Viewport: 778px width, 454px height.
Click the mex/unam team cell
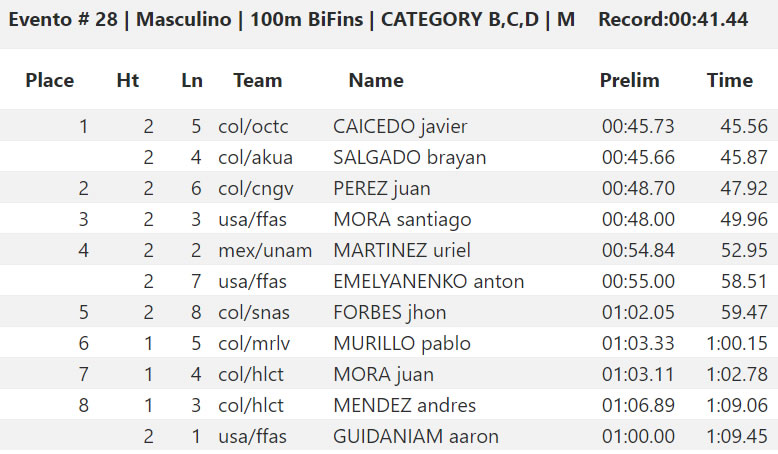point(265,251)
